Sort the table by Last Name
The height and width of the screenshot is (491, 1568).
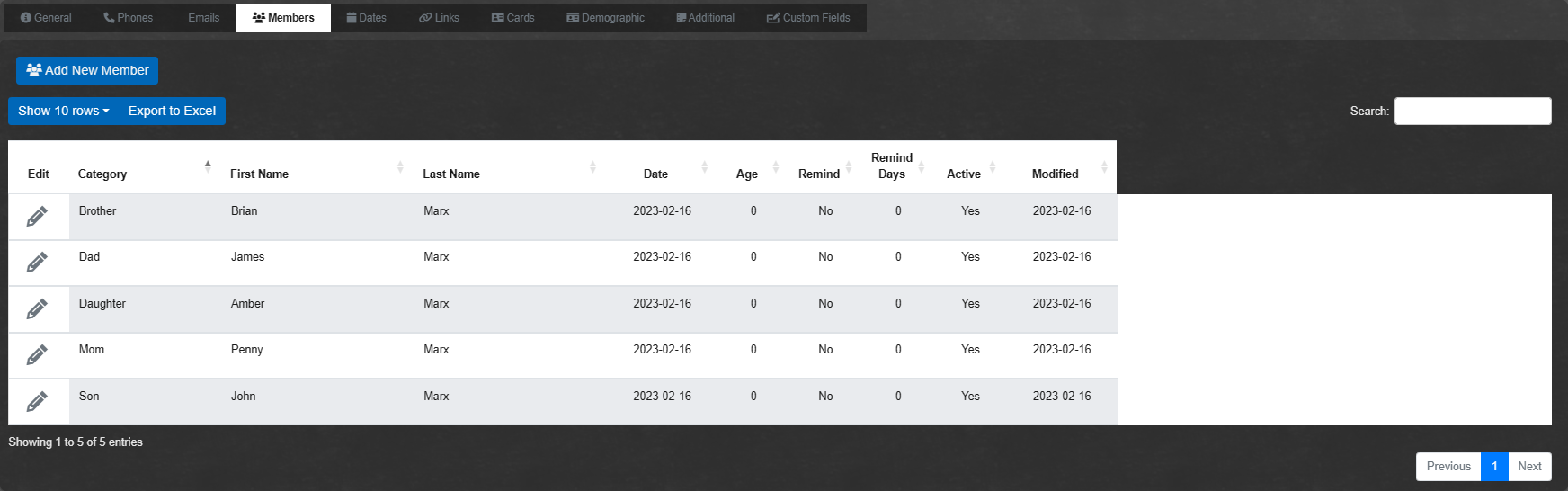[x=451, y=174]
